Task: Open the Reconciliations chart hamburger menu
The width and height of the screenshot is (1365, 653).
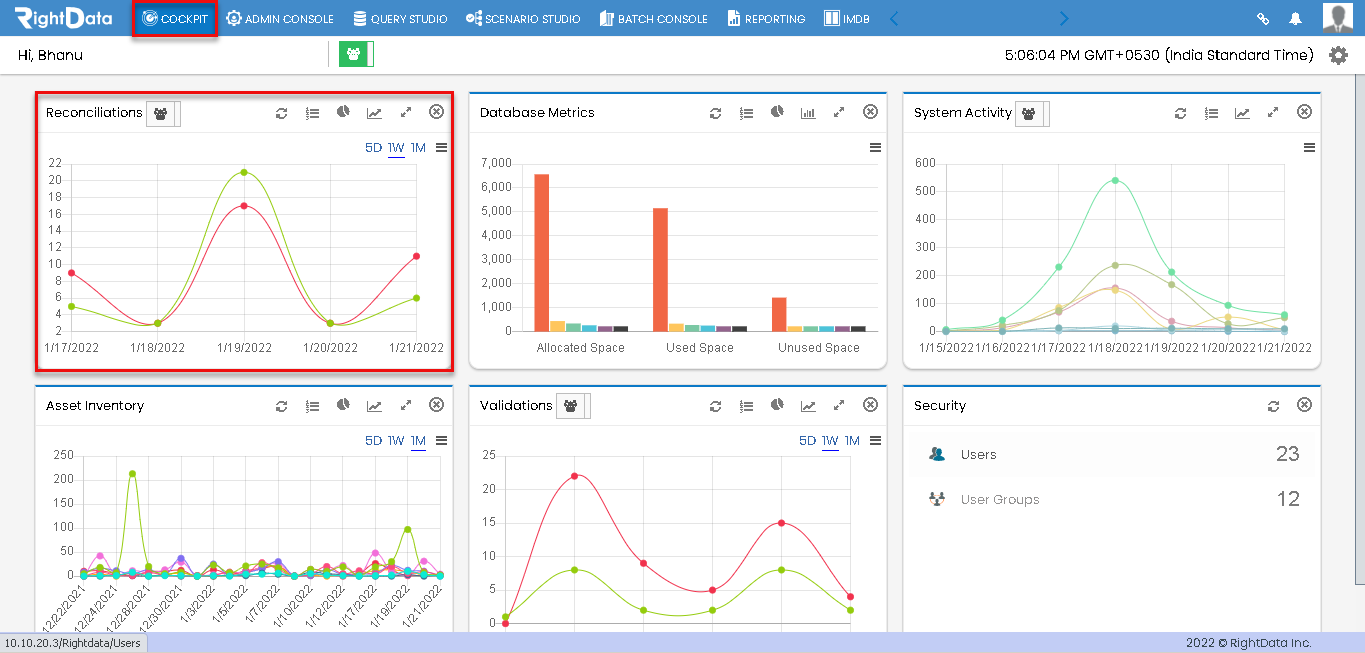Action: pyautogui.click(x=441, y=148)
